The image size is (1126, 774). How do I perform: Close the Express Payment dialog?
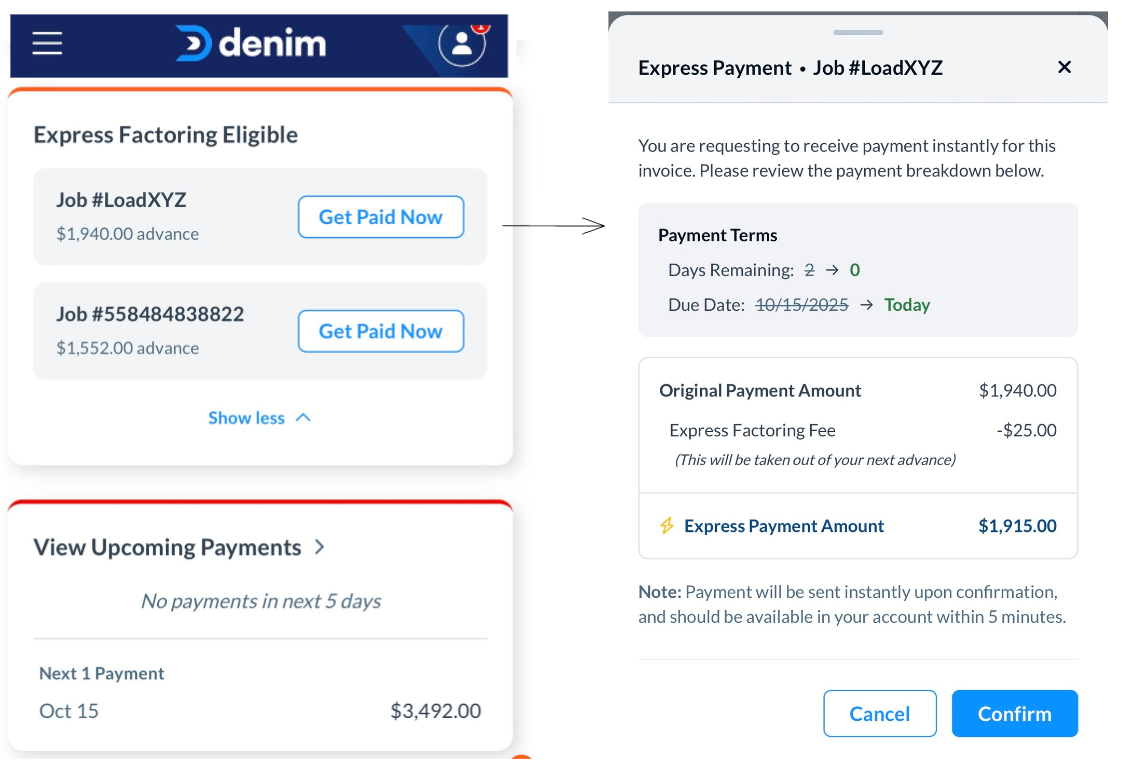coord(1064,67)
